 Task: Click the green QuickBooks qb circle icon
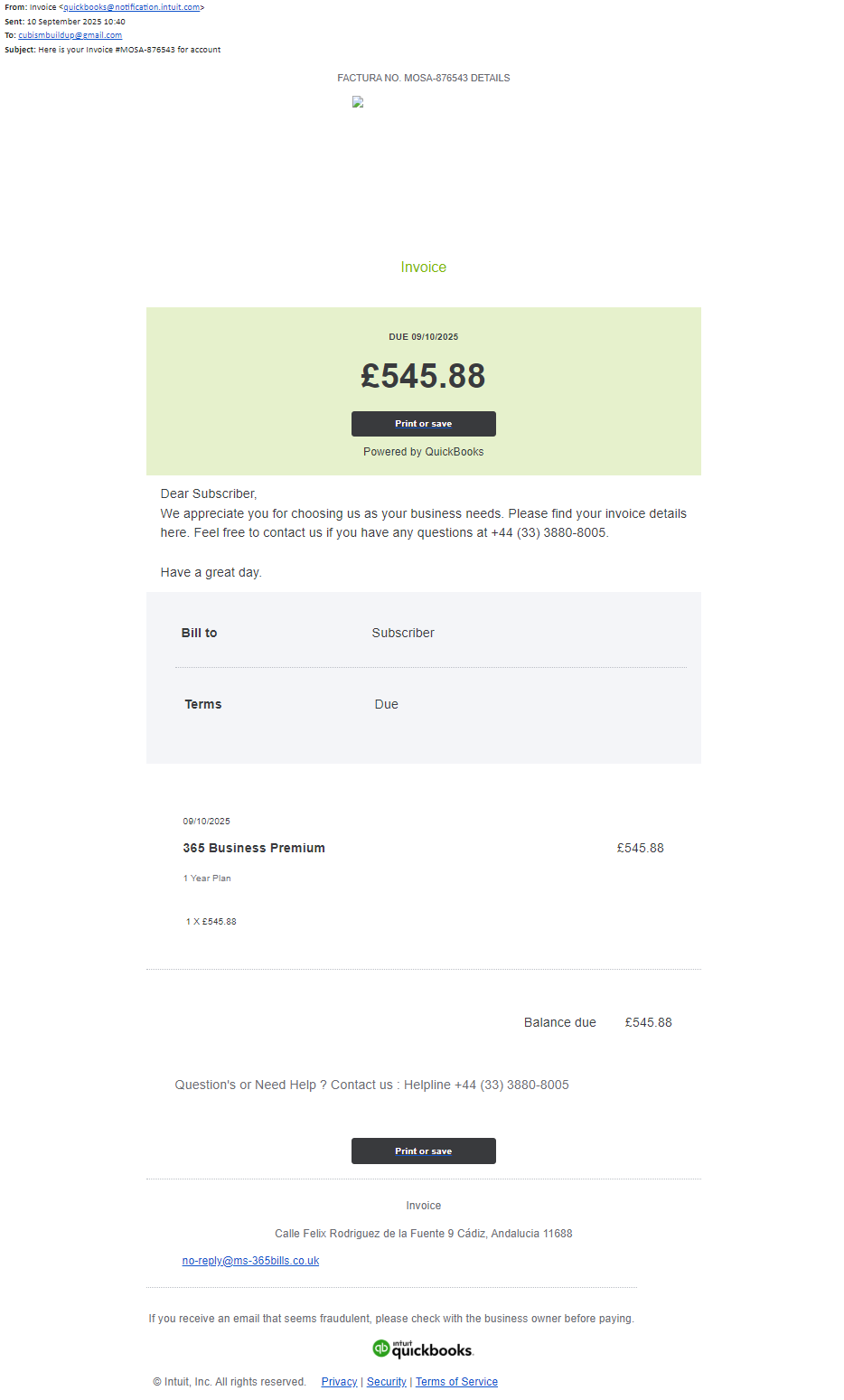(x=381, y=1348)
